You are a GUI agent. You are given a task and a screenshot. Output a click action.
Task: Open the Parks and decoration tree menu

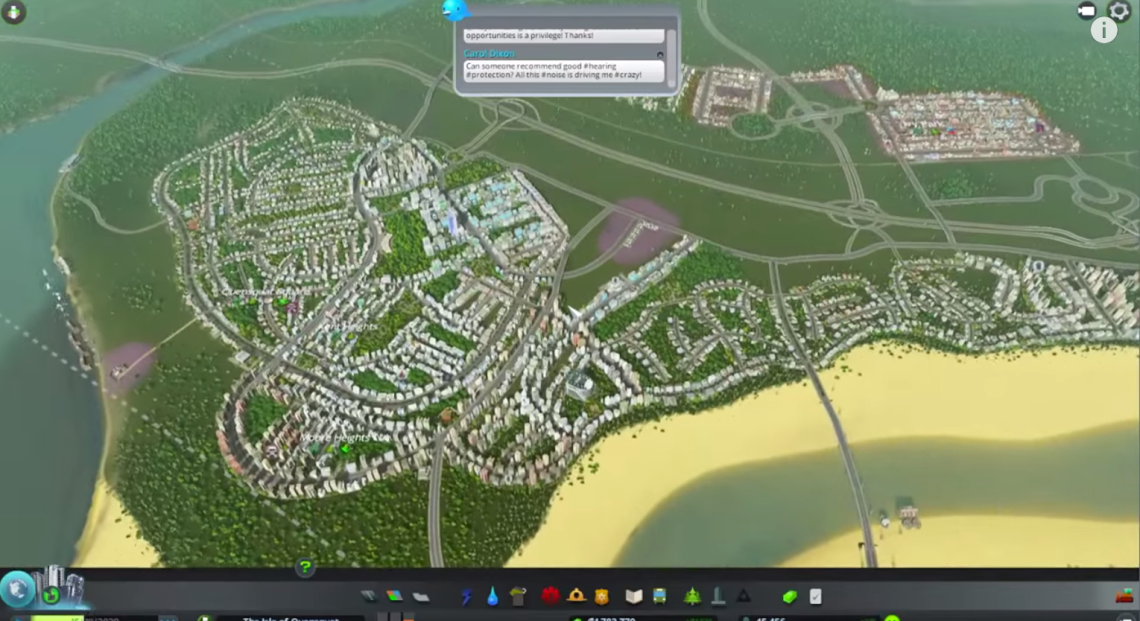pyautogui.click(x=692, y=597)
